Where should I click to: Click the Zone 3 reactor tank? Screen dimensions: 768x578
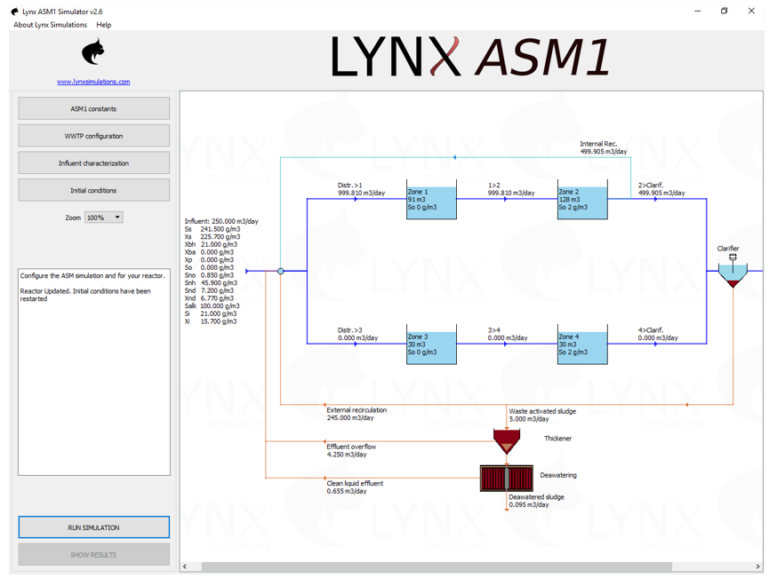tap(431, 344)
